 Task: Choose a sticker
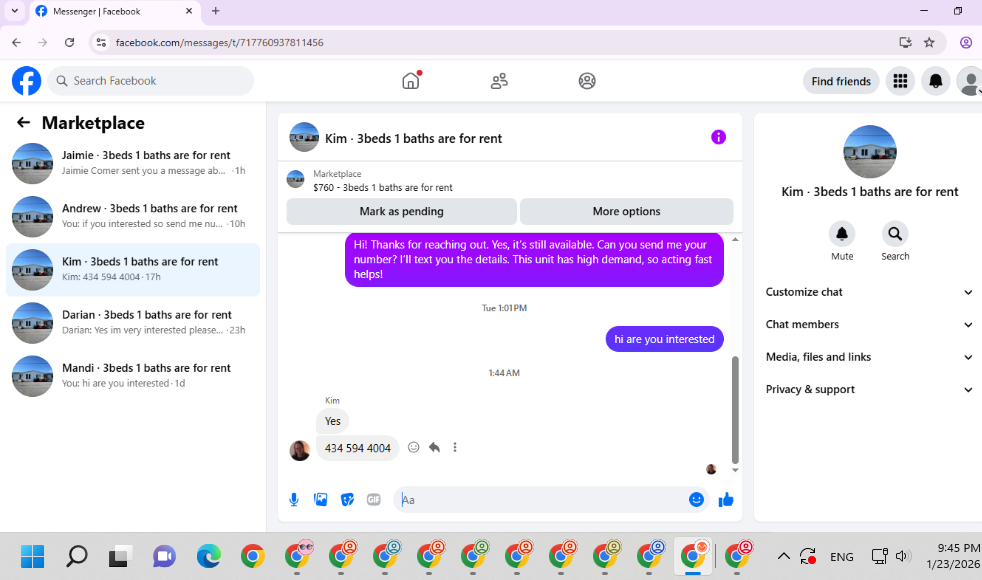coord(347,499)
